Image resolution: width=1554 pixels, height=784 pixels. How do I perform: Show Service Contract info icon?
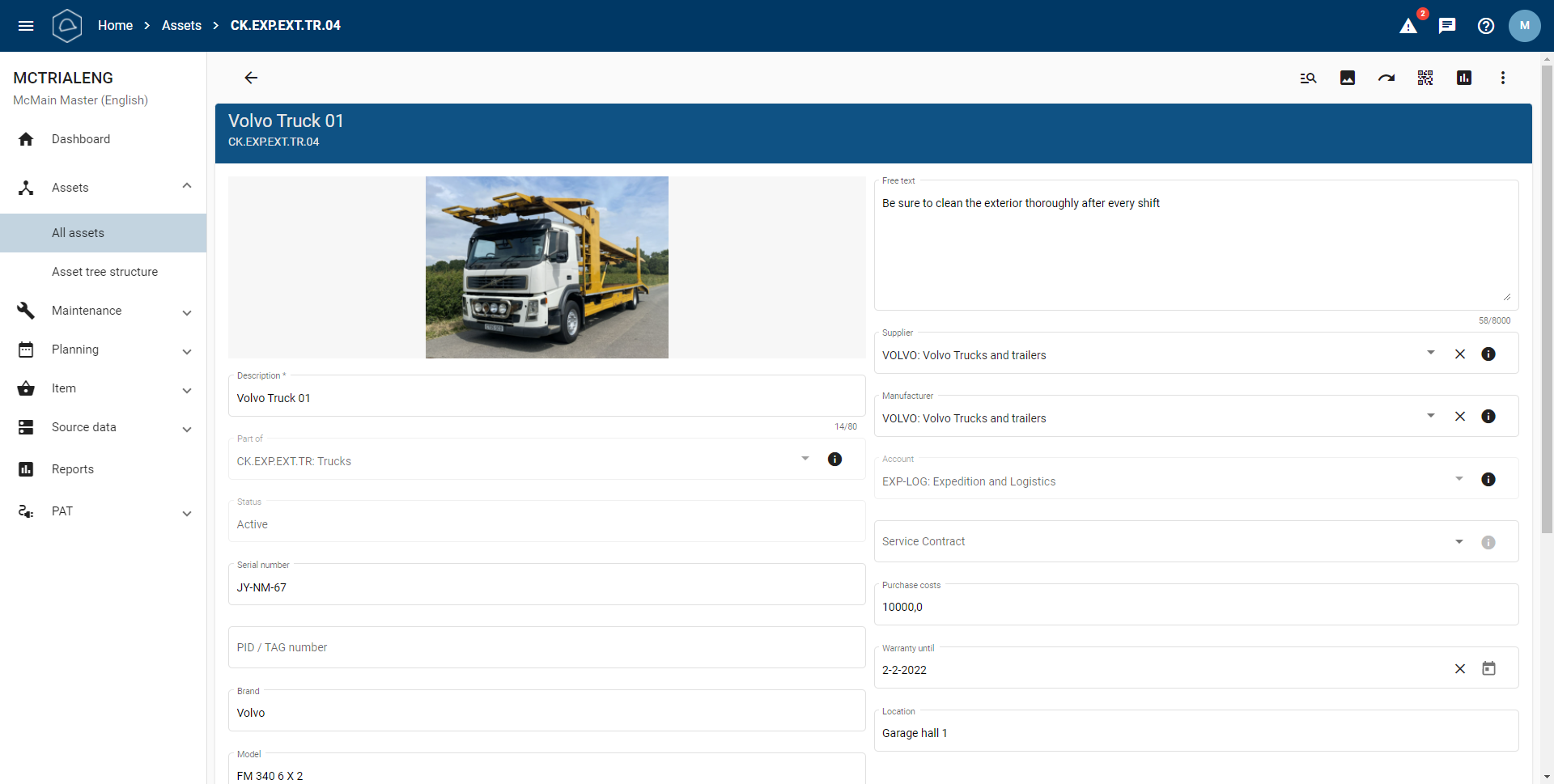[1488, 543]
